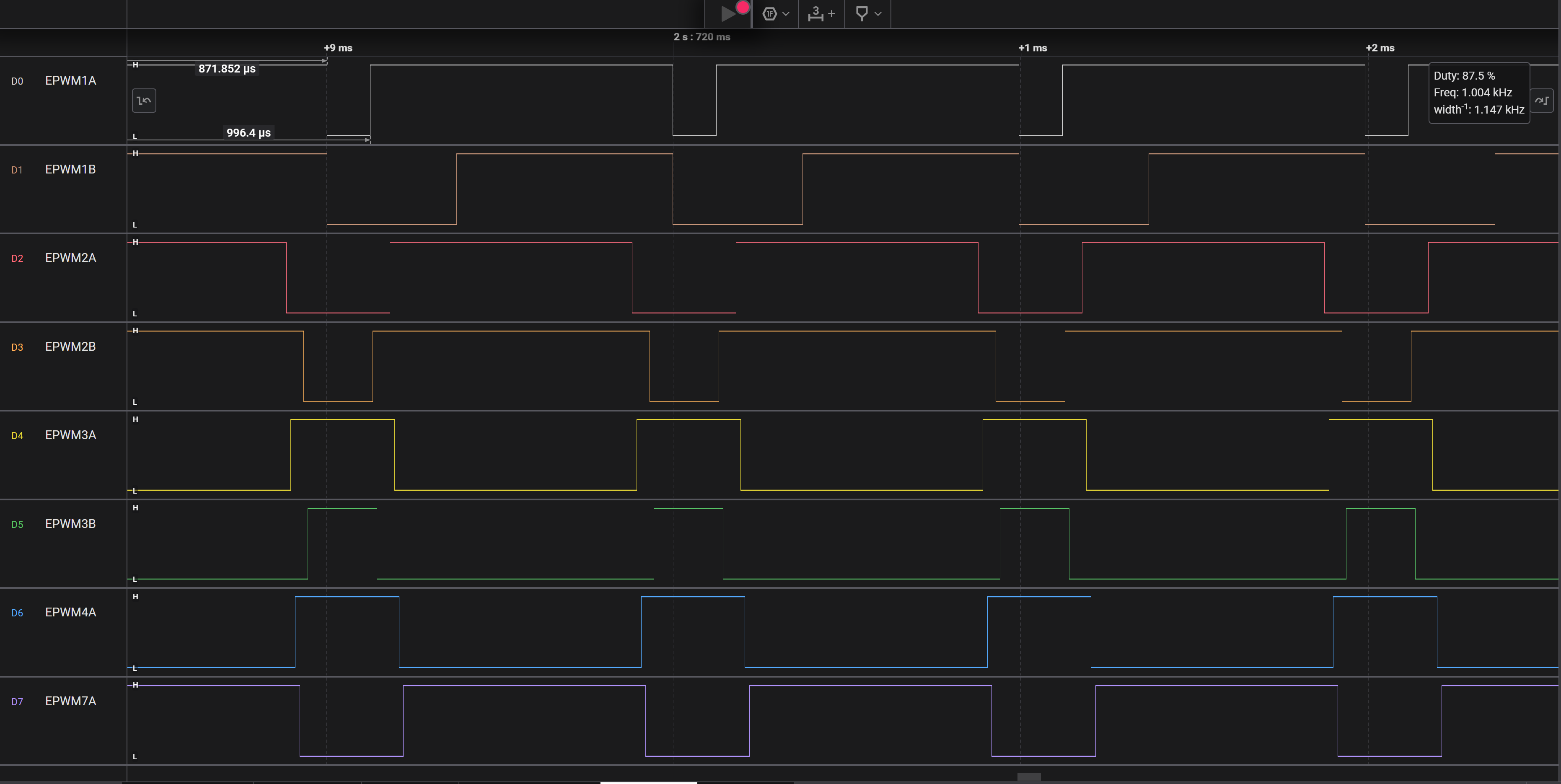Jump to next edge on EPWM1A

coord(1542,101)
